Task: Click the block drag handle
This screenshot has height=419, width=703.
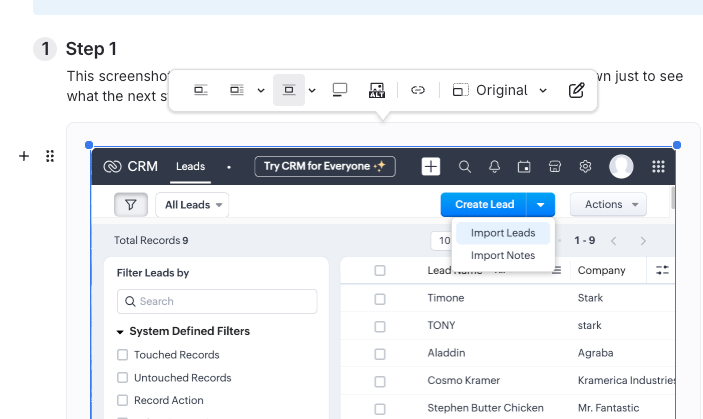Action: pyautogui.click(x=50, y=156)
